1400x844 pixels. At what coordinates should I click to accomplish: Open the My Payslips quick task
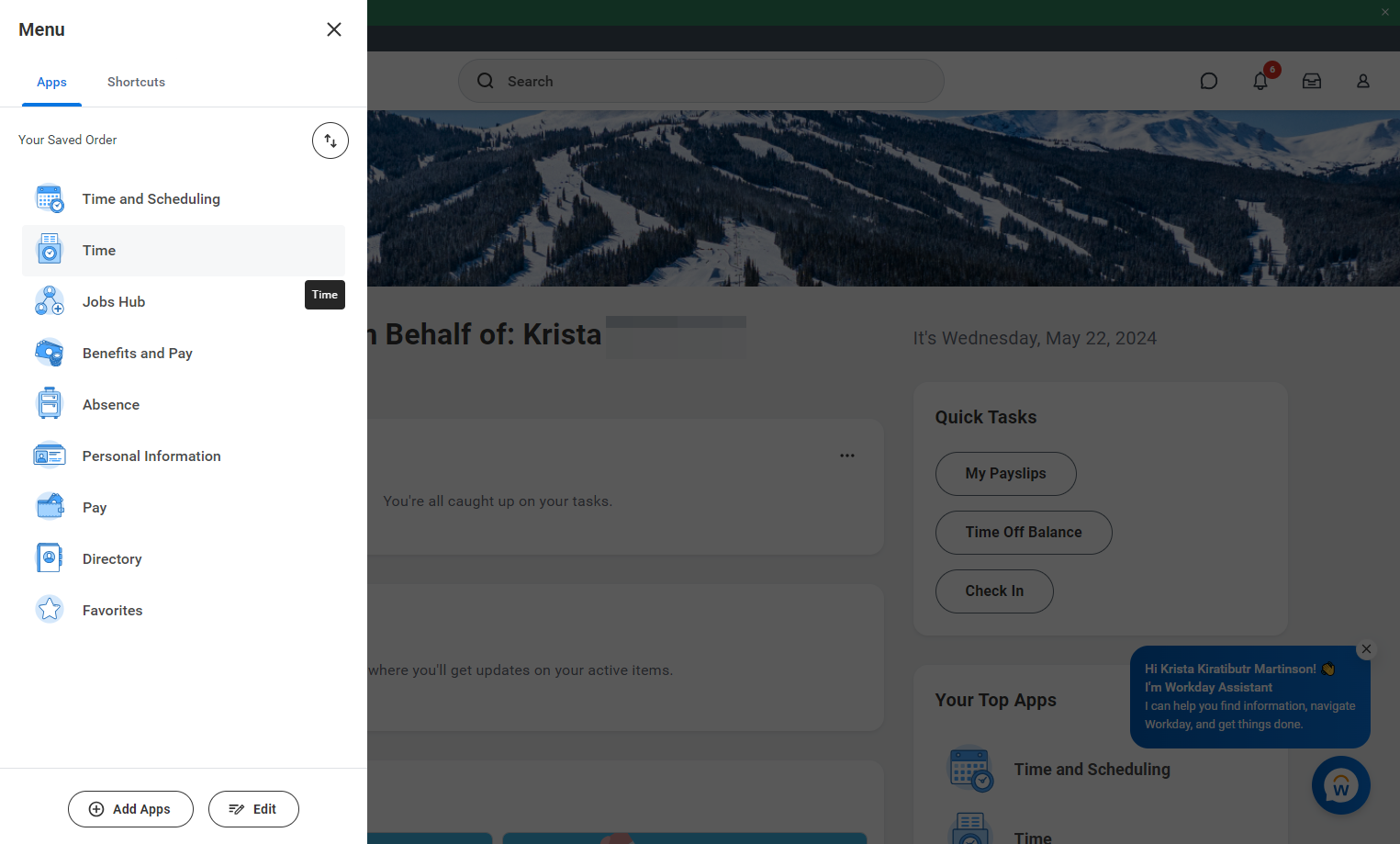point(1005,474)
